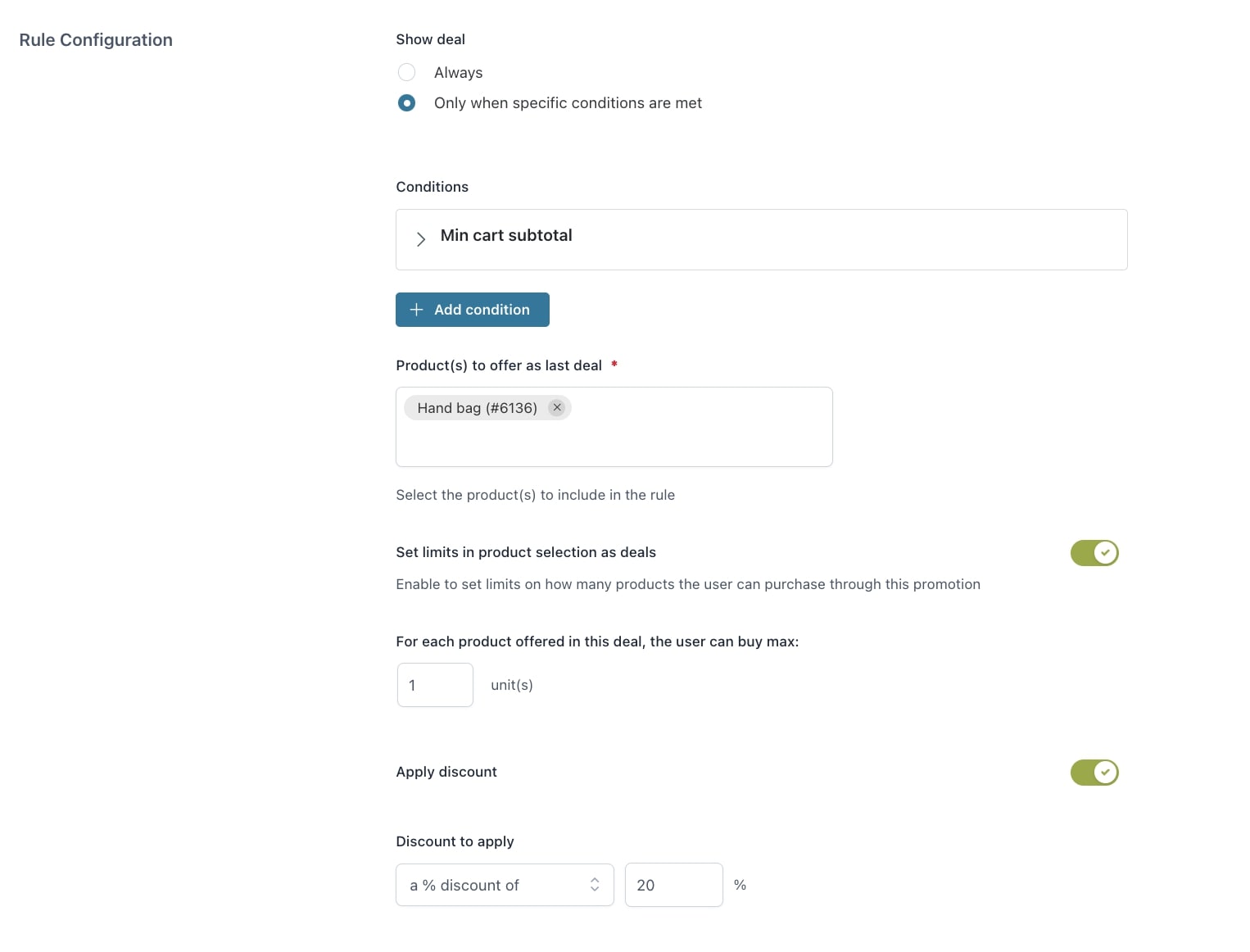Click the Product(s) to offer as last deal label
Image resolution: width=1250 pixels, height=952 pixels.
coord(498,365)
